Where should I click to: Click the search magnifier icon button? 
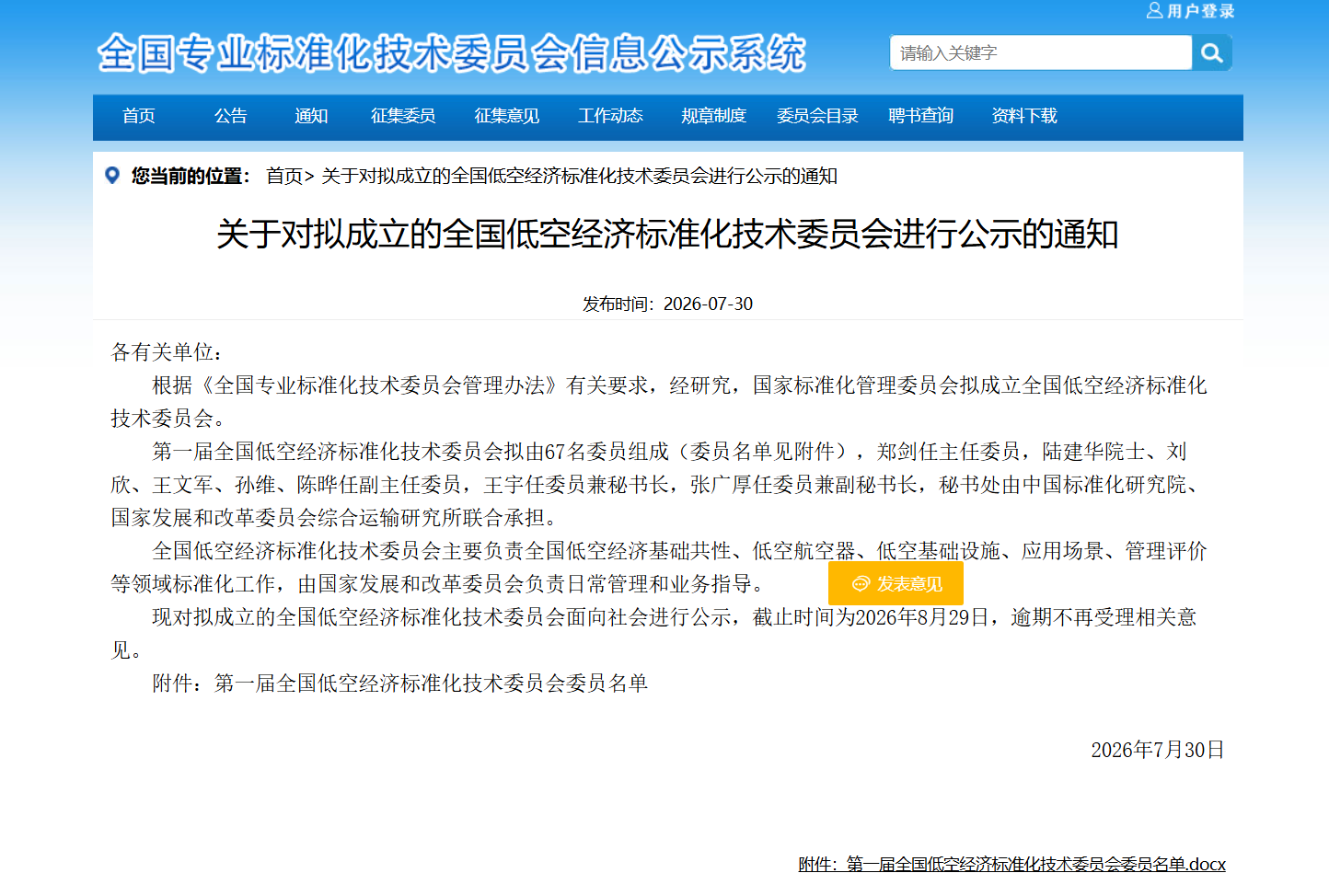pos(1211,53)
